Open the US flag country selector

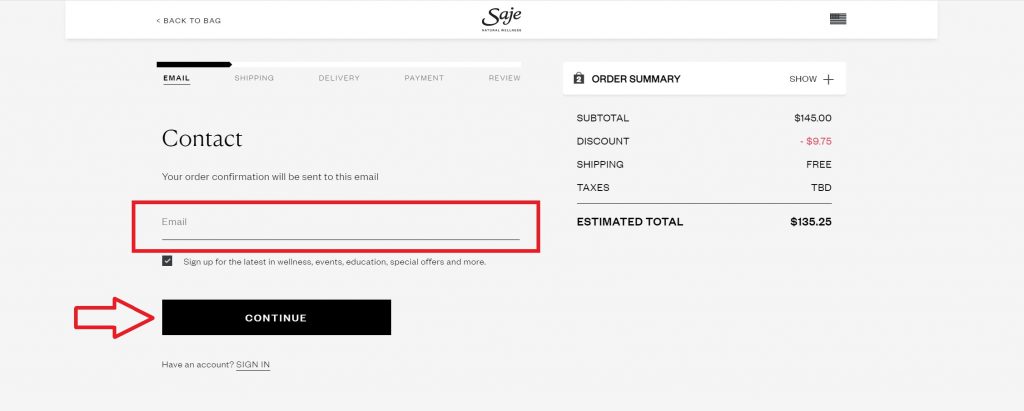(x=837, y=19)
